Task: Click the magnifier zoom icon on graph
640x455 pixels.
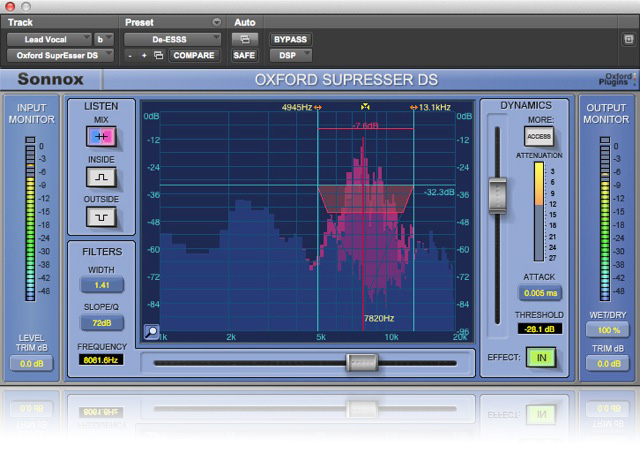Action: 150,333
